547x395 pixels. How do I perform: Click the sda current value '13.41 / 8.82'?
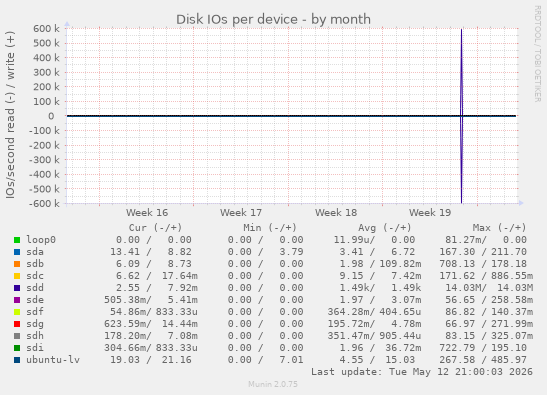coord(151,252)
